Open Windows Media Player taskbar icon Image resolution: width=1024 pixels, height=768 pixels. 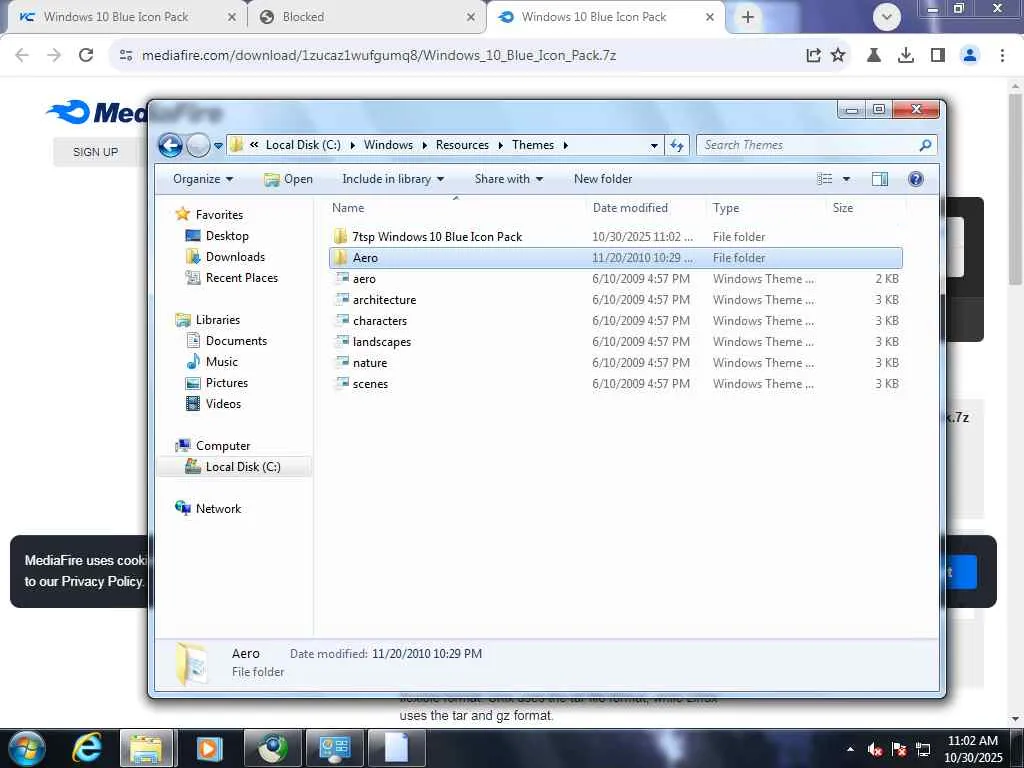209,748
